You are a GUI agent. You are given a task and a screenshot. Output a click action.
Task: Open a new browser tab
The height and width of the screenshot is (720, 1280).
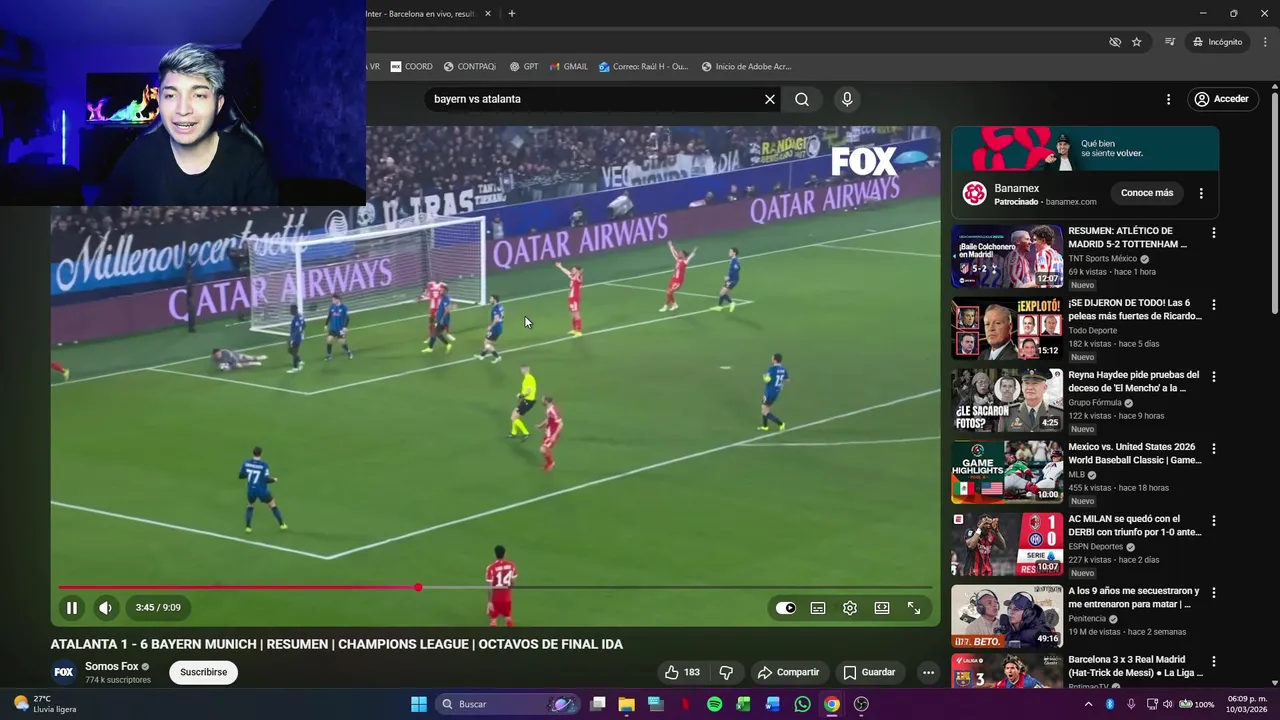512,14
